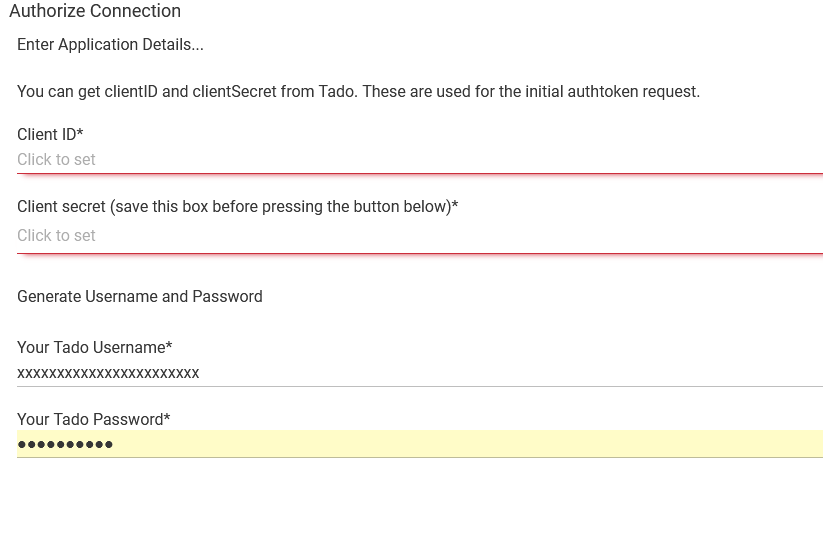
Task: Click the Enter Application Details text
Action: (110, 45)
